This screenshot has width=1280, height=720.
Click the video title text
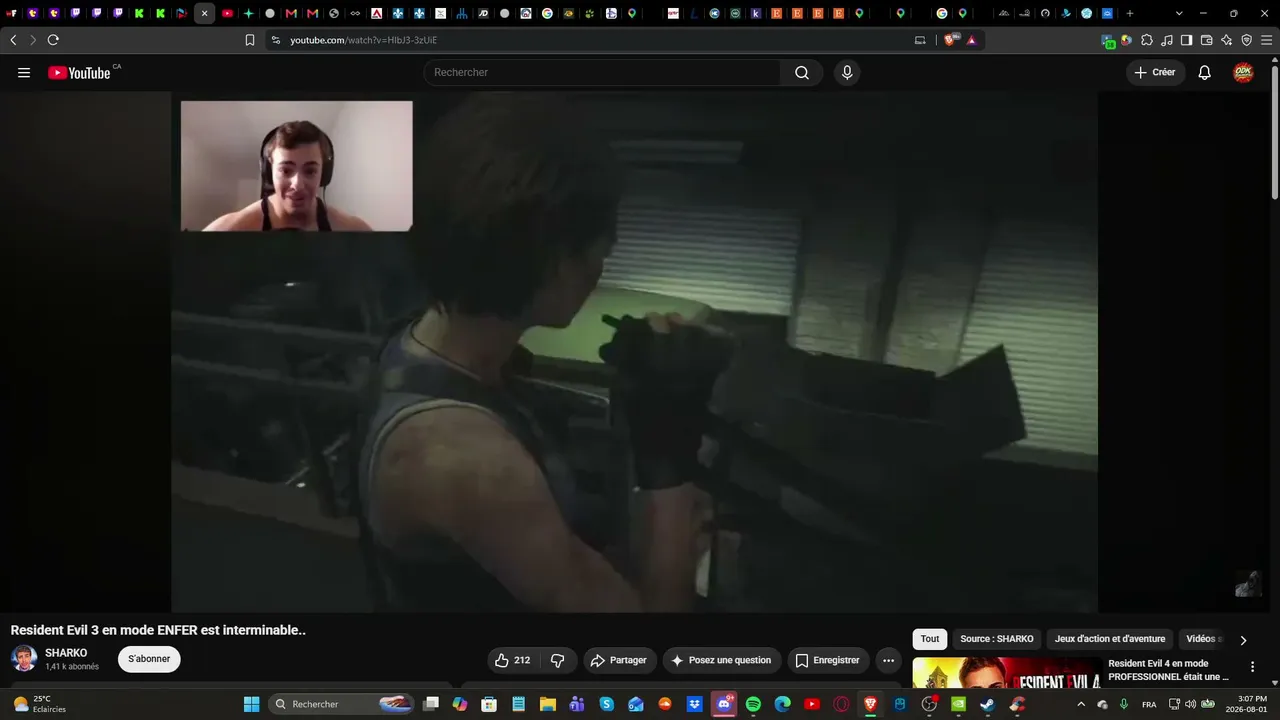[158, 630]
